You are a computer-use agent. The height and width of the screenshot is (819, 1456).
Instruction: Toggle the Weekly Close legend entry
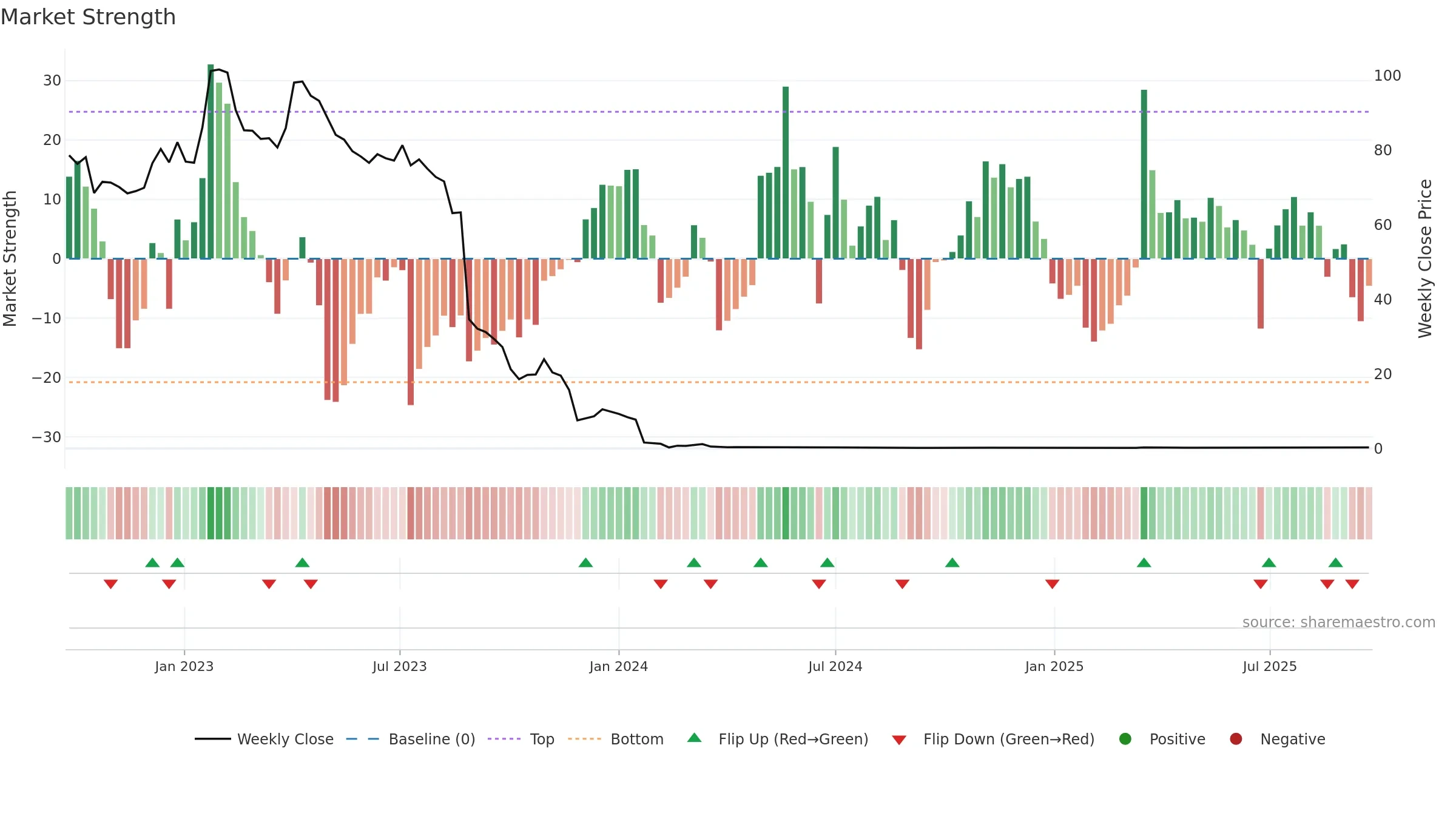[x=265, y=739]
